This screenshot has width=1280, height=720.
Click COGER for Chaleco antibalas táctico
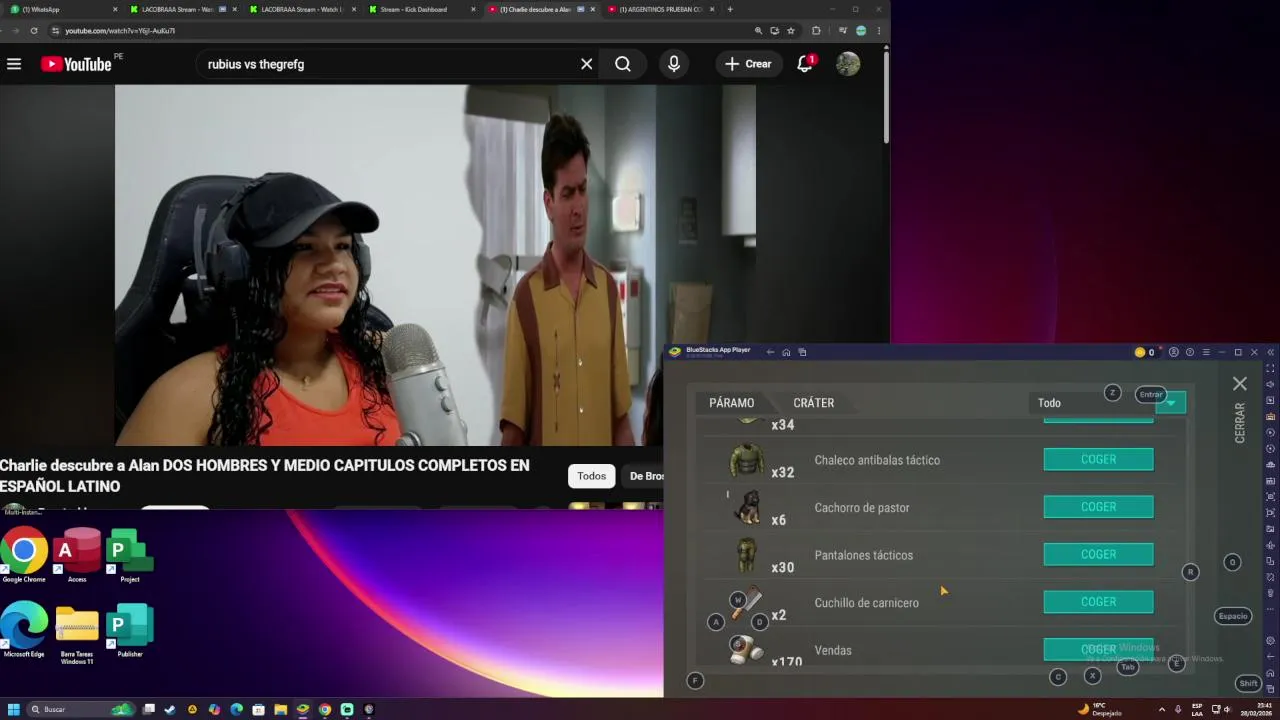coord(1098,459)
